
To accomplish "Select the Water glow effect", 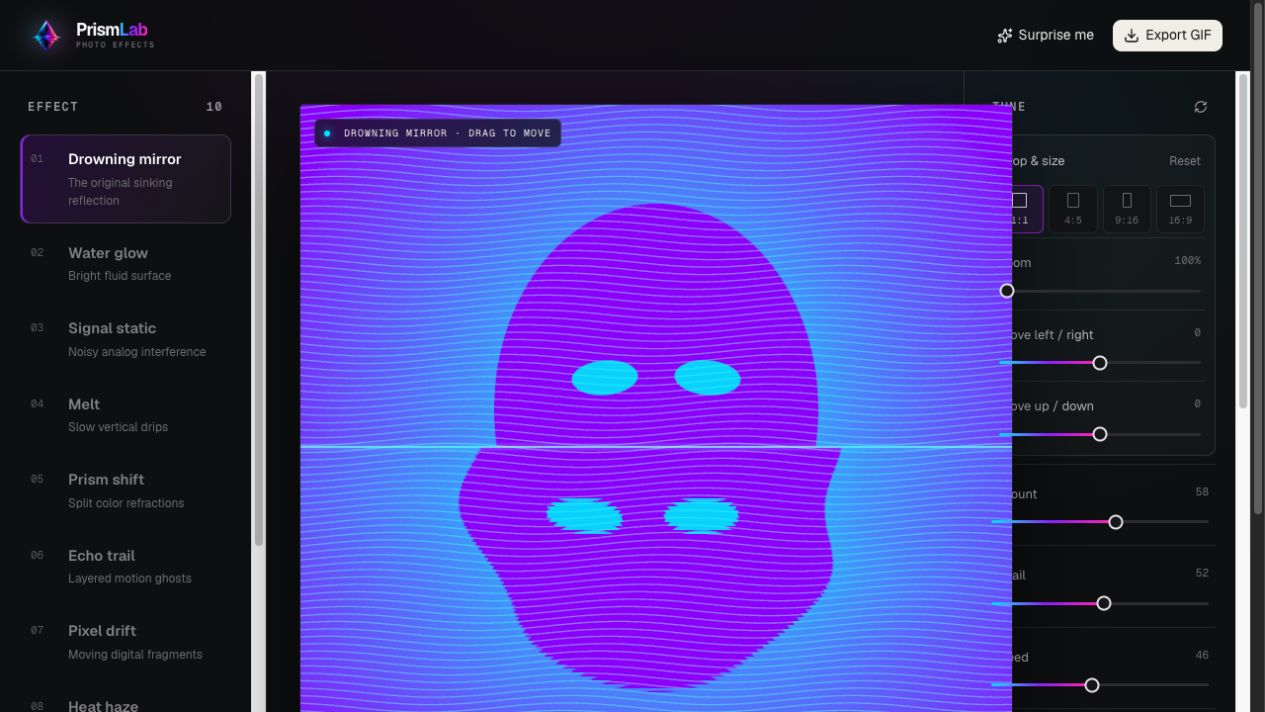I will pyautogui.click(x=126, y=264).
